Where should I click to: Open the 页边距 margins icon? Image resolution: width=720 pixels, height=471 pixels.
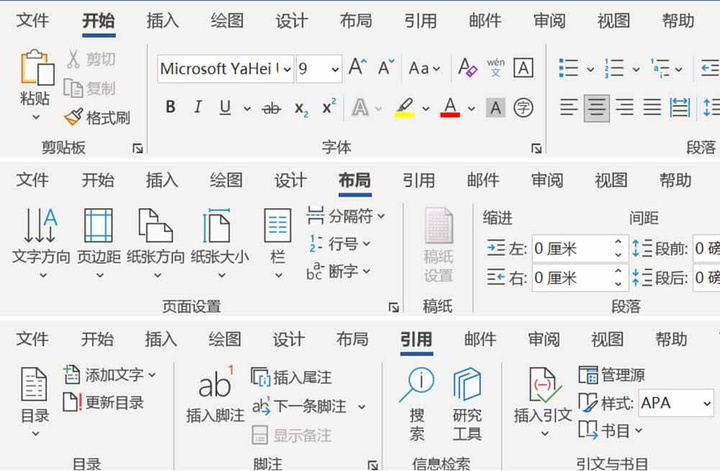coord(97,226)
